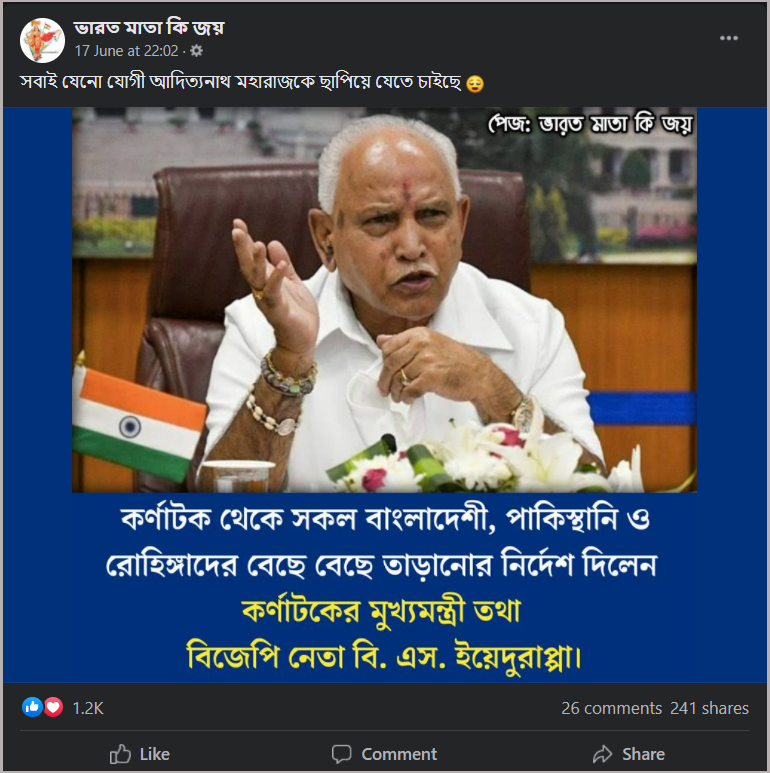The height and width of the screenshot is (773, 770).
Task: Click the caption text above the image
Action: click(241, 82)
